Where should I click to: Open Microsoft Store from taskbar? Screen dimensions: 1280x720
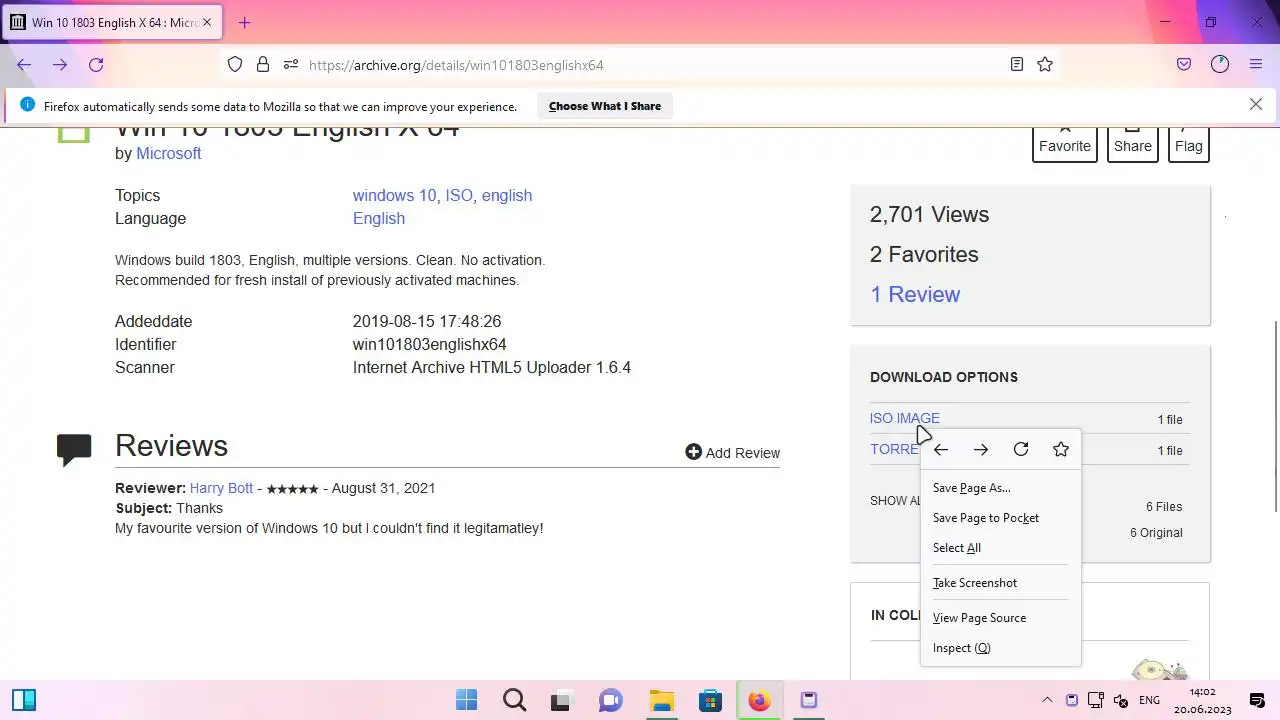pos(710,700)
